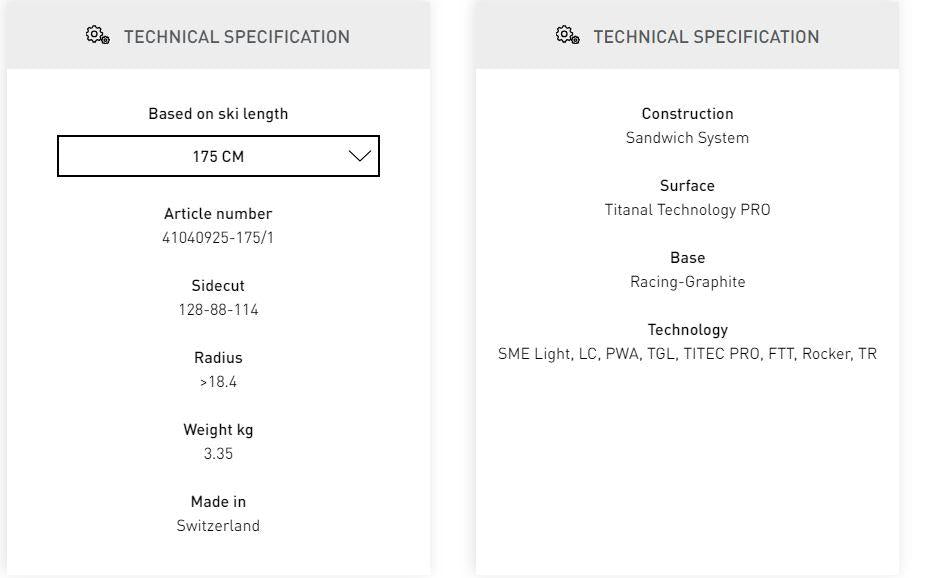Image resolution: width=944 pixels, height=578 pixels.
Task: Click the radius value >18.4
Action: (x=218, y=382)
